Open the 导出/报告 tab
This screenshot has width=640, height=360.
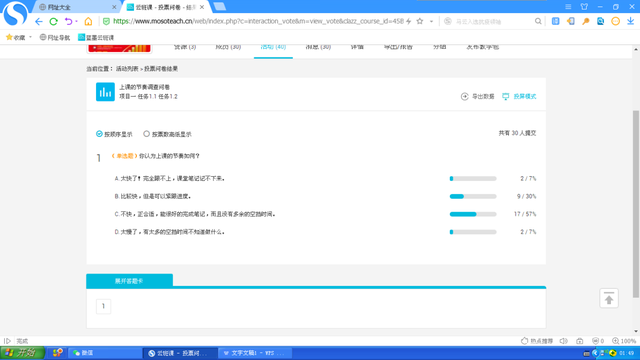click(x=398, y=47)
